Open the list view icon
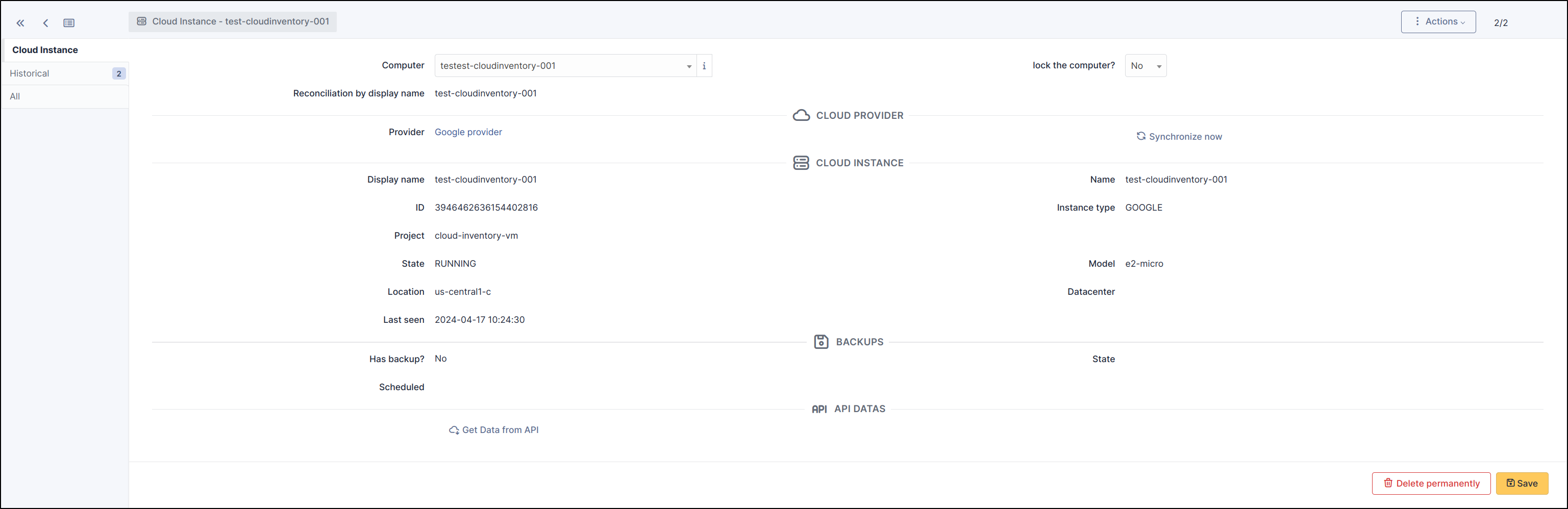 (69, 23)
